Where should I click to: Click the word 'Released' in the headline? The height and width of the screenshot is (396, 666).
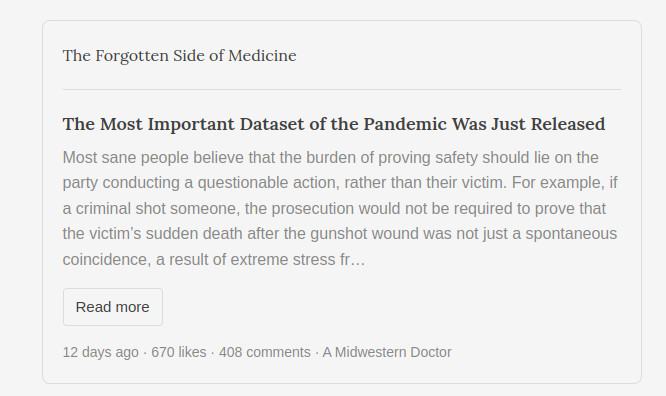[x=568, y=124]
